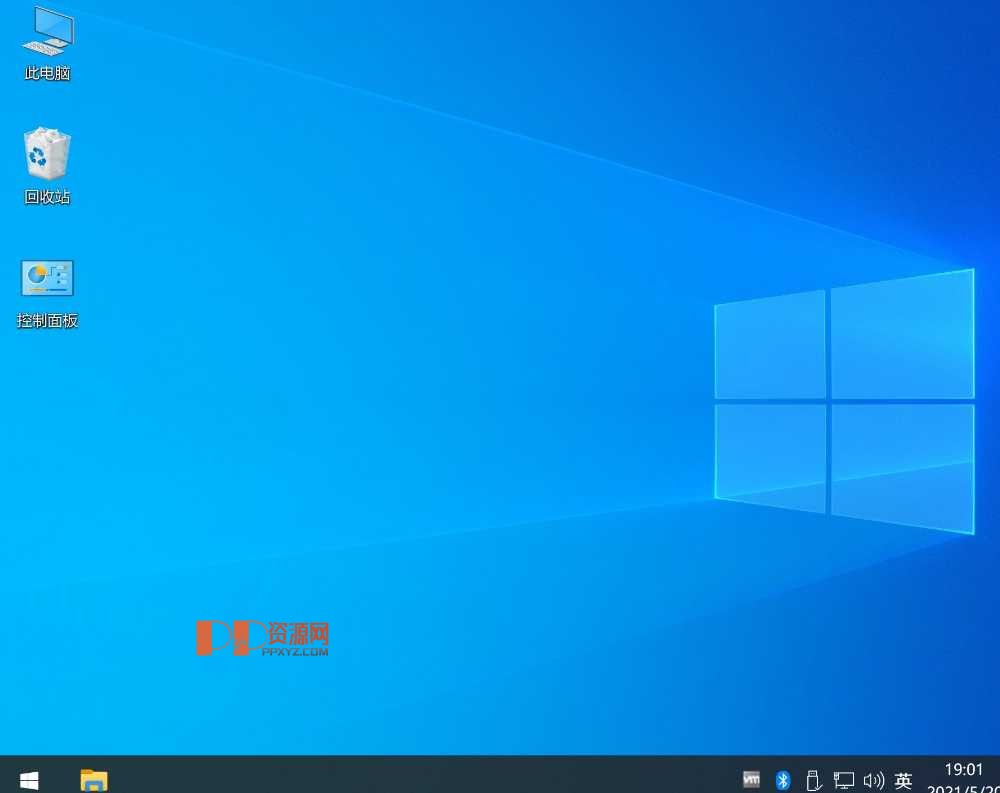Viewport: 1000px width, 793px height.
Task: Switch input language via the 英 indicator
Action: [x=902, y=779]
